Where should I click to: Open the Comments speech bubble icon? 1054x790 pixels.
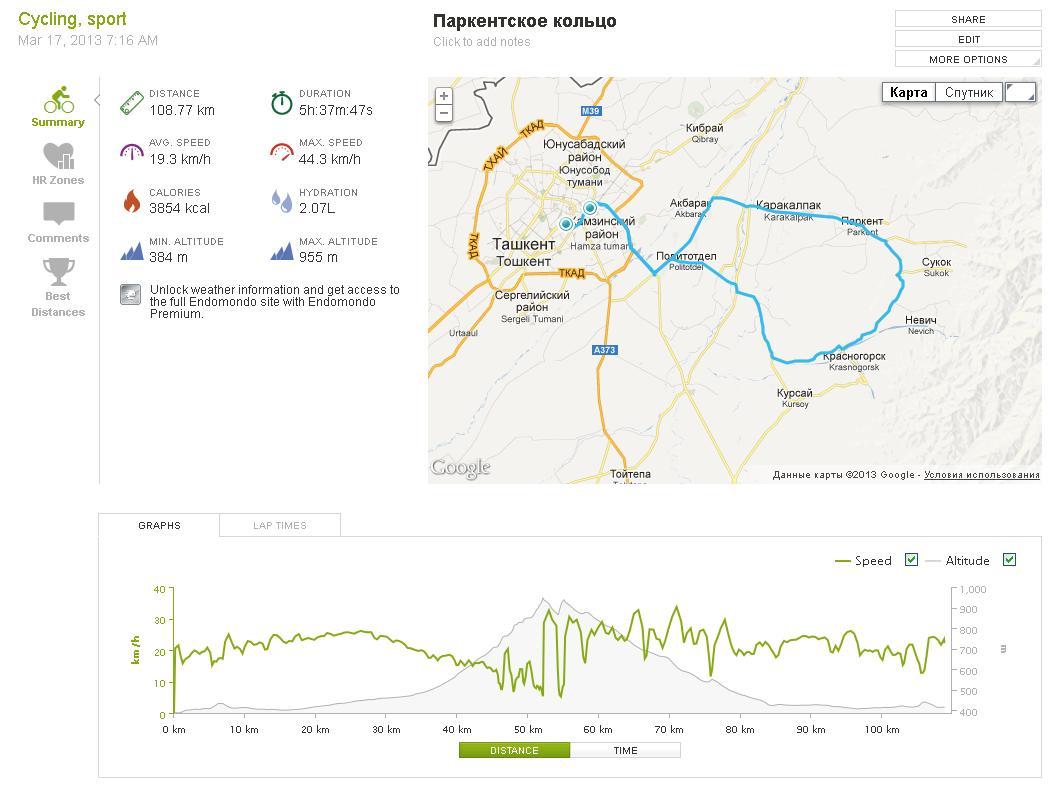pos(58,214)
